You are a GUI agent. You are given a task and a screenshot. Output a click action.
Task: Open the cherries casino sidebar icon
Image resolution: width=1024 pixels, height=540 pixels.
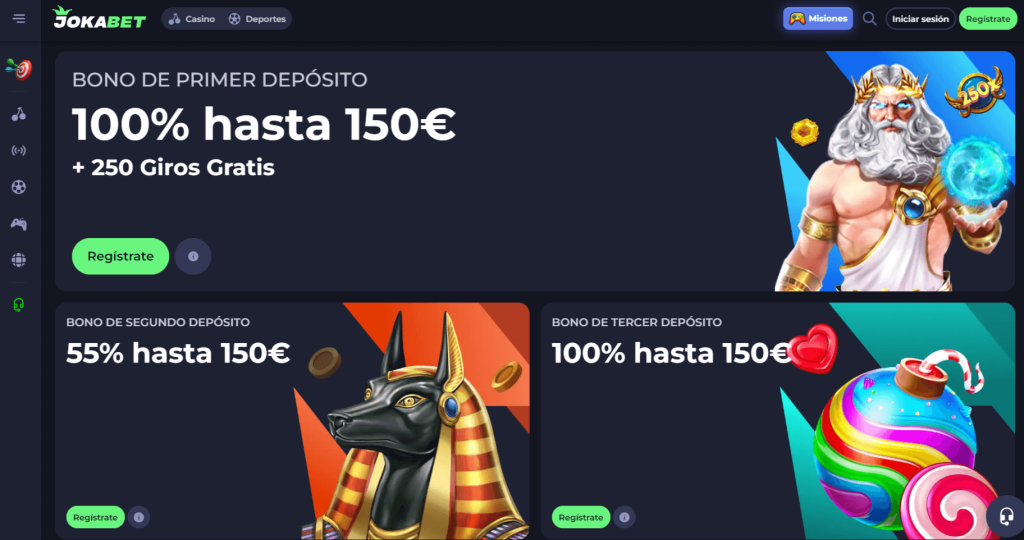[19, 114]
